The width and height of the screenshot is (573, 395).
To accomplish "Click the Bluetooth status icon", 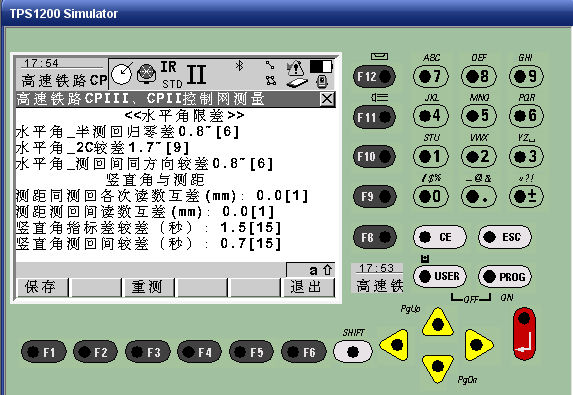I will click(239, 66).
